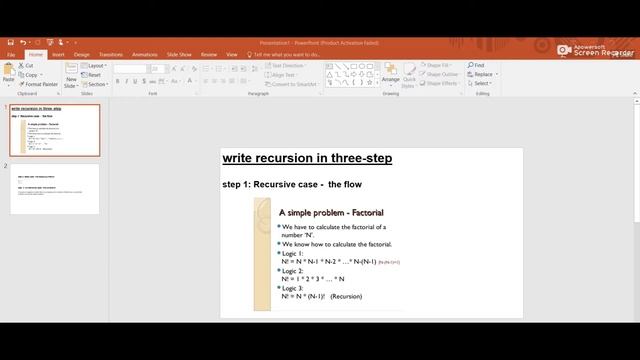Expand the Shapes gallery more arrow
Viewport: 640px width, 360px height.
pyautogui.click(x=377, y=83)
